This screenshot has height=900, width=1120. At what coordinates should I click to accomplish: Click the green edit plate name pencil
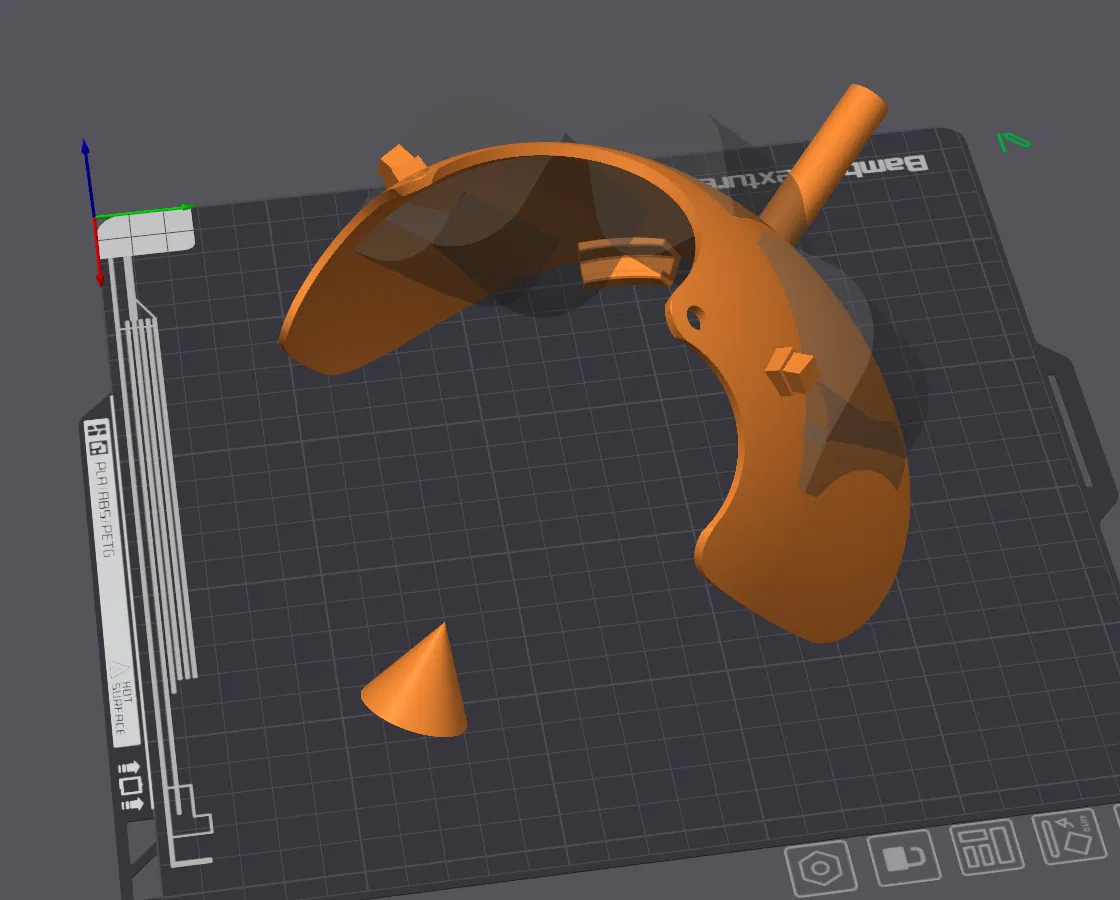point(1014,141)
